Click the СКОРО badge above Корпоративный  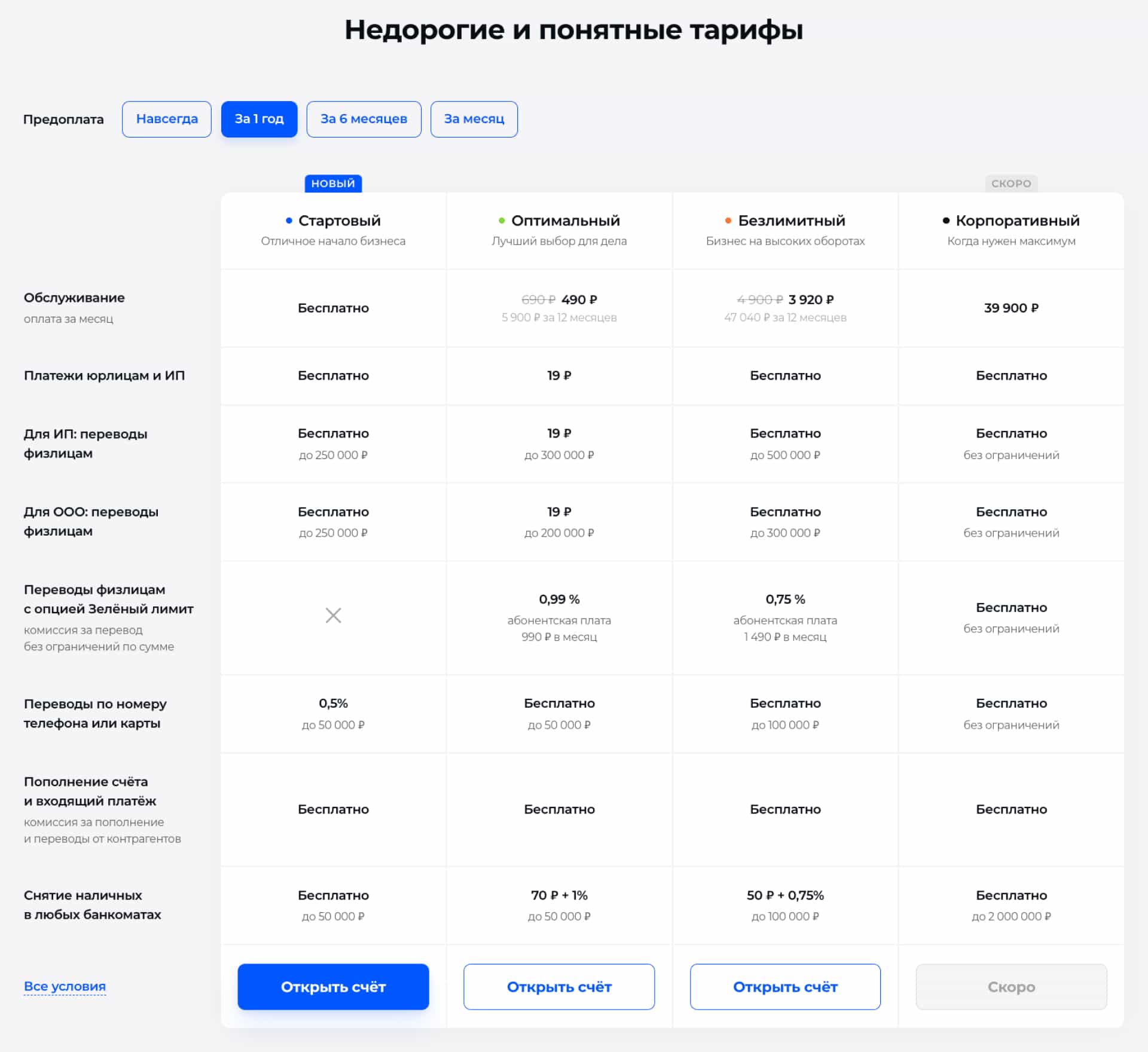(1011, 184)
